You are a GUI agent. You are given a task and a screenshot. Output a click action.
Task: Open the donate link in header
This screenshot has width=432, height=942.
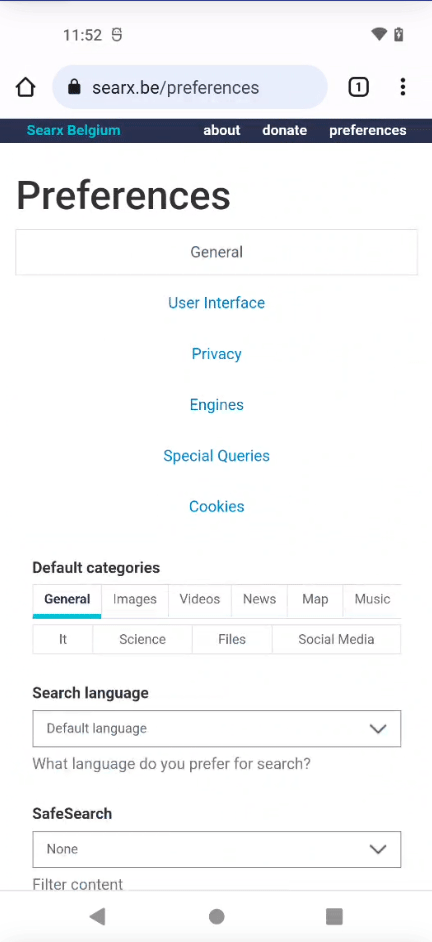(285, 130)
